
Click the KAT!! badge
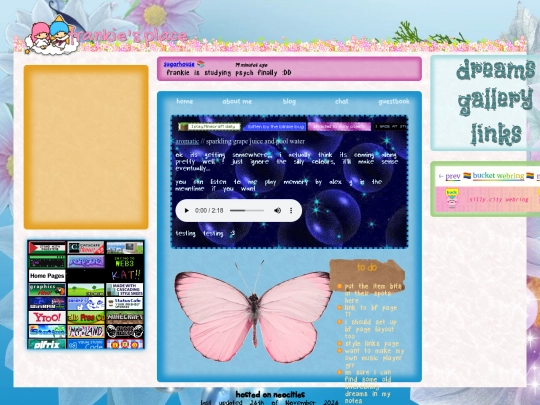(x=125, y=275)
